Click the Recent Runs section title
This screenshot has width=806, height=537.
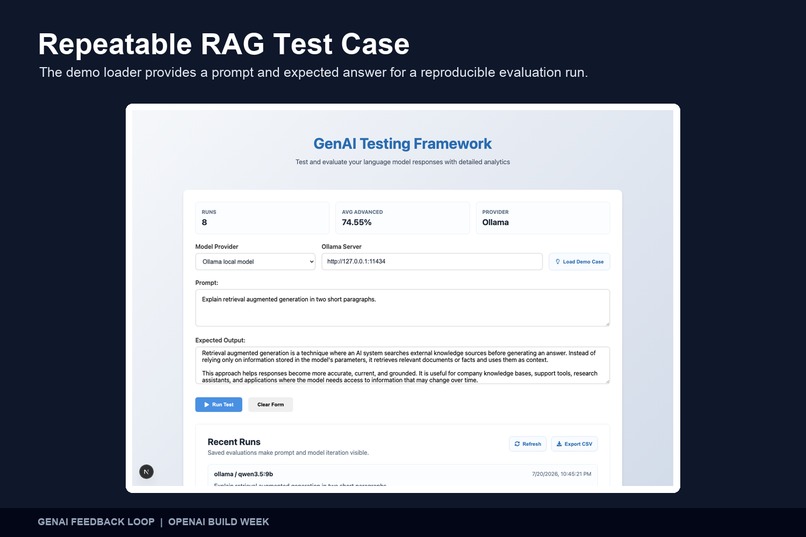(x=234, y=442)
